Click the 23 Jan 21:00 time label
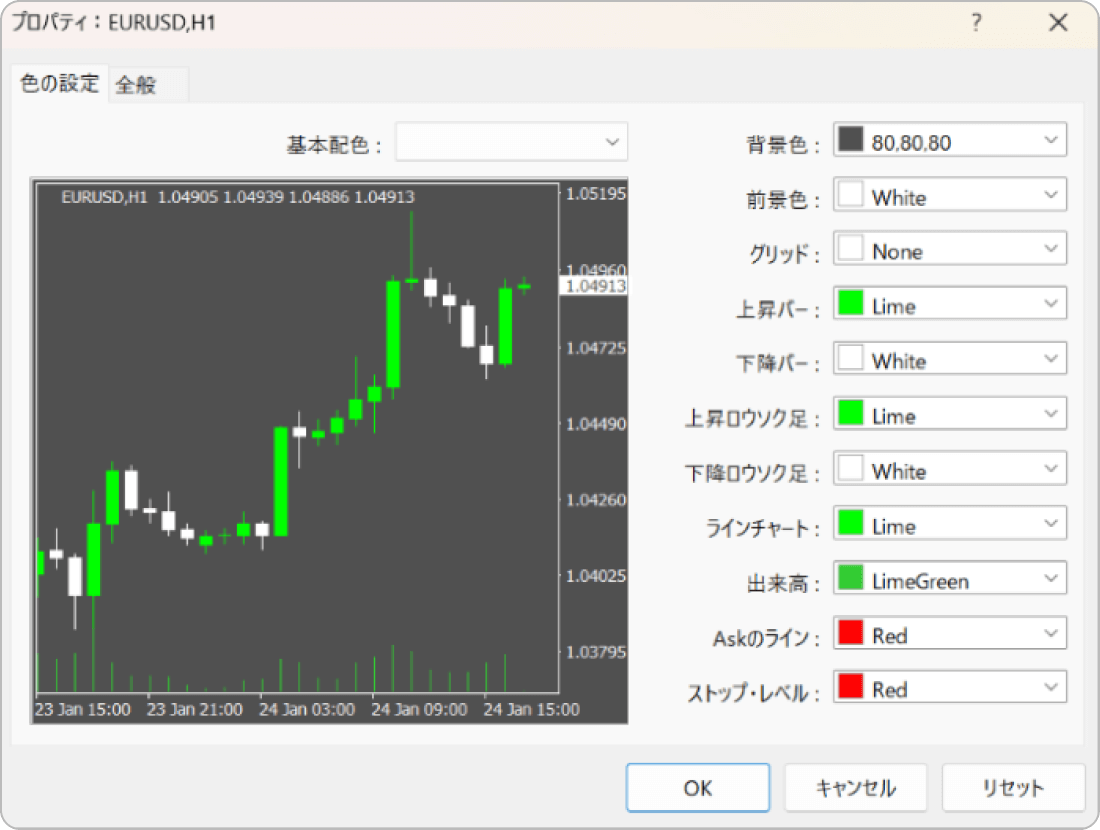Viewport: 1100px width, 830px height. (x=195, y=709)
